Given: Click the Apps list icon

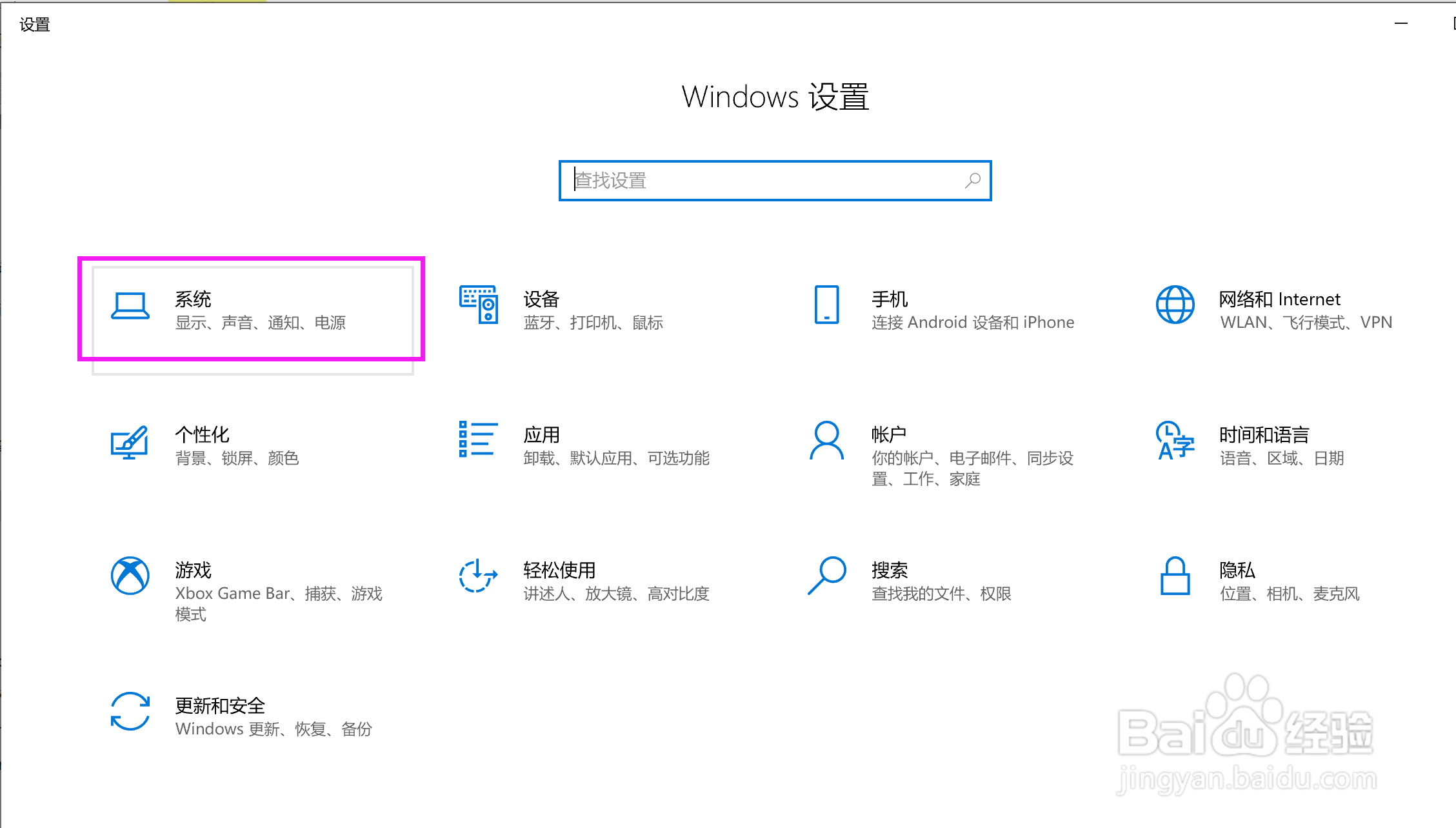Looking at the screenshot, I should 478,439.
